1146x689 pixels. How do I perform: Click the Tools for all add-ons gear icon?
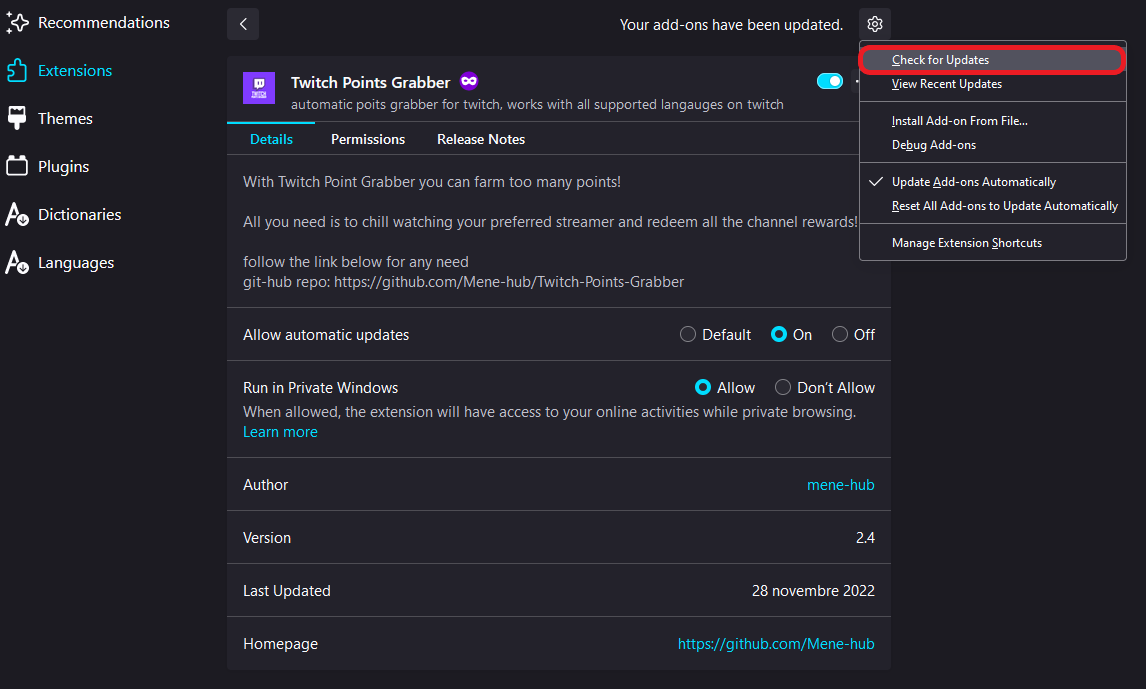click(874, 23)
